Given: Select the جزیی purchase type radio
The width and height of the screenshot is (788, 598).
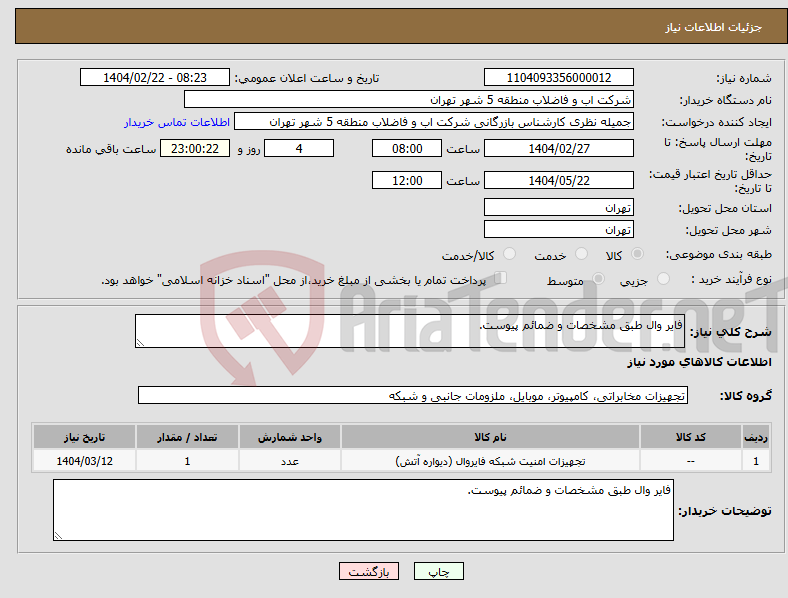Looking at the screenshot, I should coord(663,278).
